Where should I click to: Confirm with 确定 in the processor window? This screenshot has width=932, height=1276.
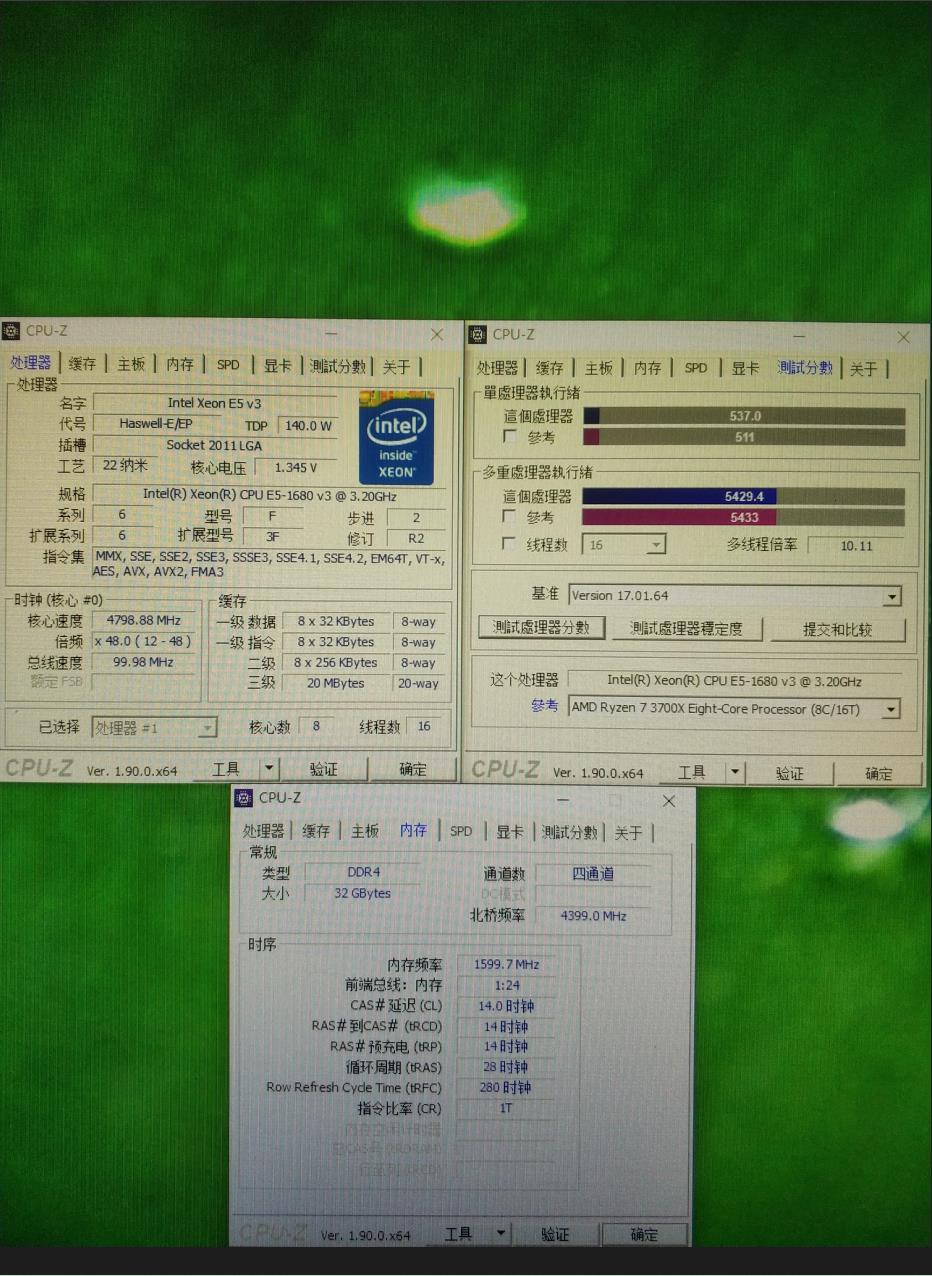pyautogui.click(x=413, y=769)
